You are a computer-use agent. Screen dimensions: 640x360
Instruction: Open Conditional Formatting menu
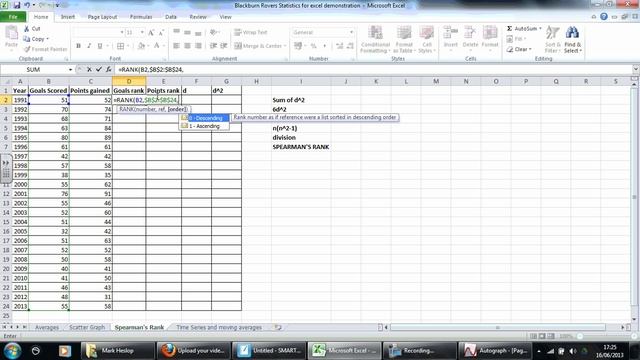point(375,39)
